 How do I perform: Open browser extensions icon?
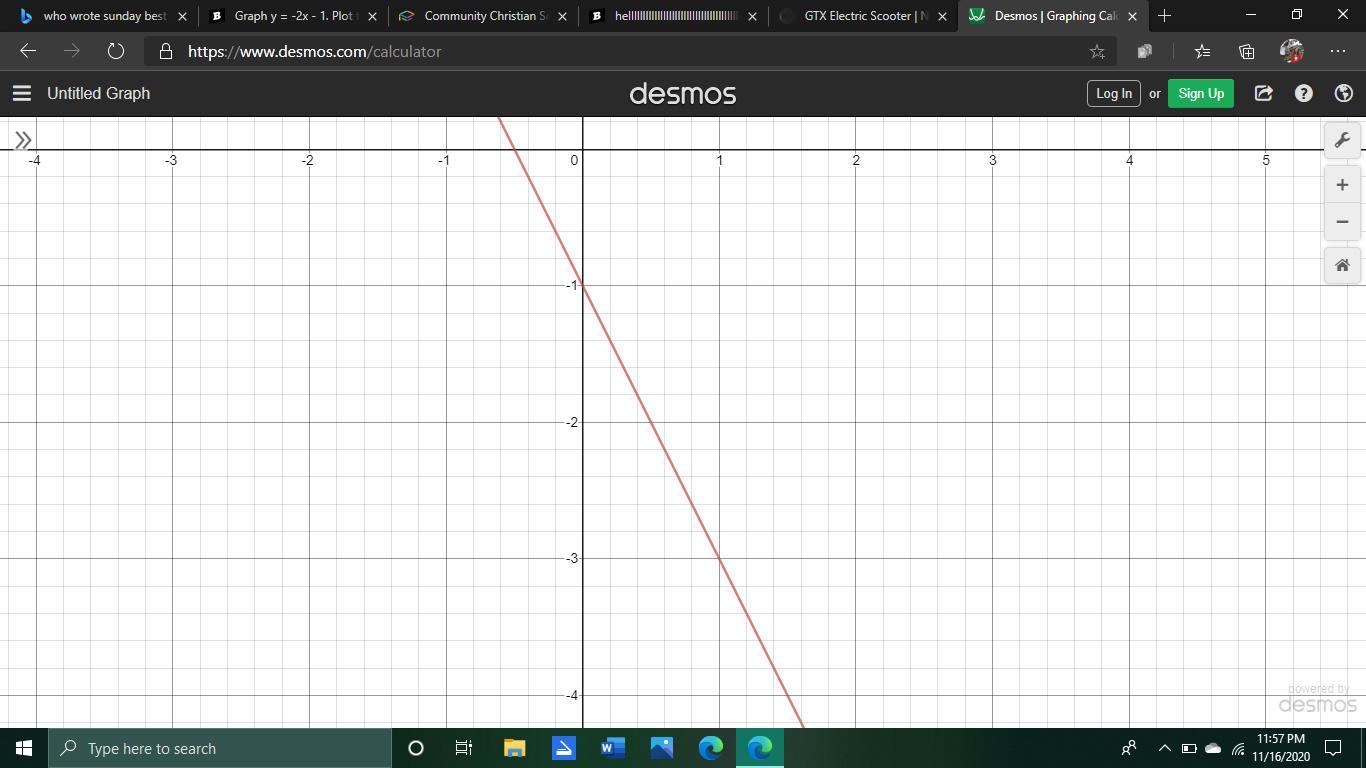[x=1145, y=51]
